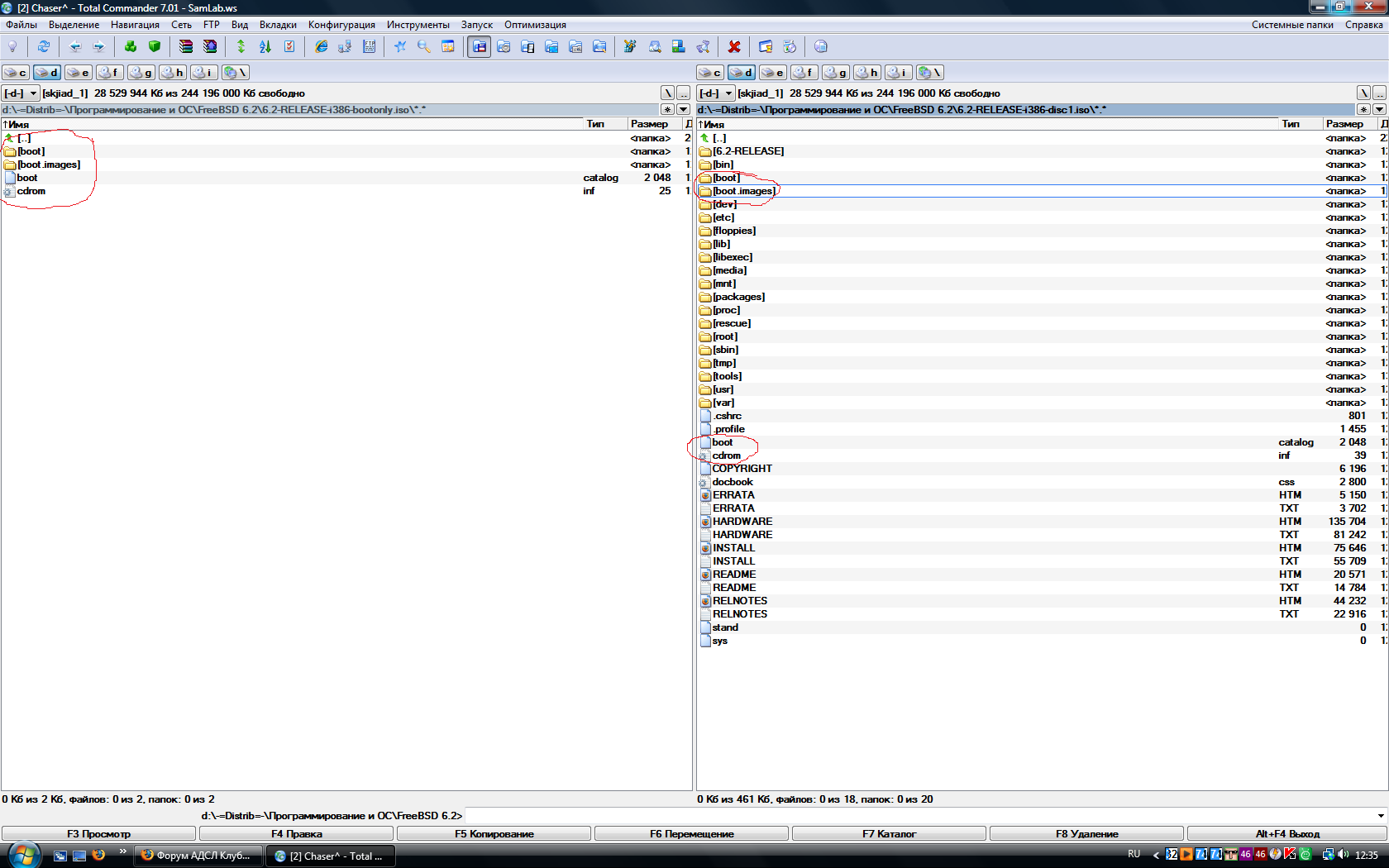Click the pack files archive icon
The height and width of the screenshot is (868, 1389).
[186, 47]
